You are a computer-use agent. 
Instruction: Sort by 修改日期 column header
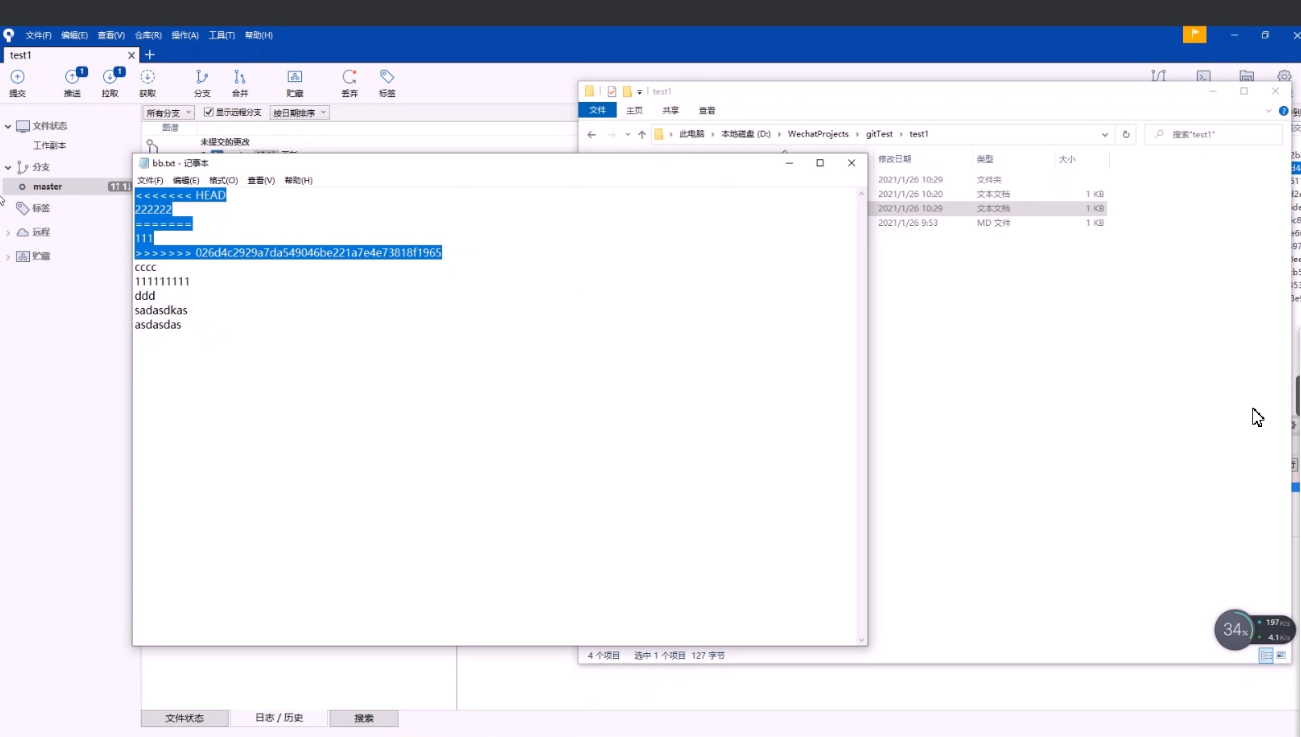894,159
